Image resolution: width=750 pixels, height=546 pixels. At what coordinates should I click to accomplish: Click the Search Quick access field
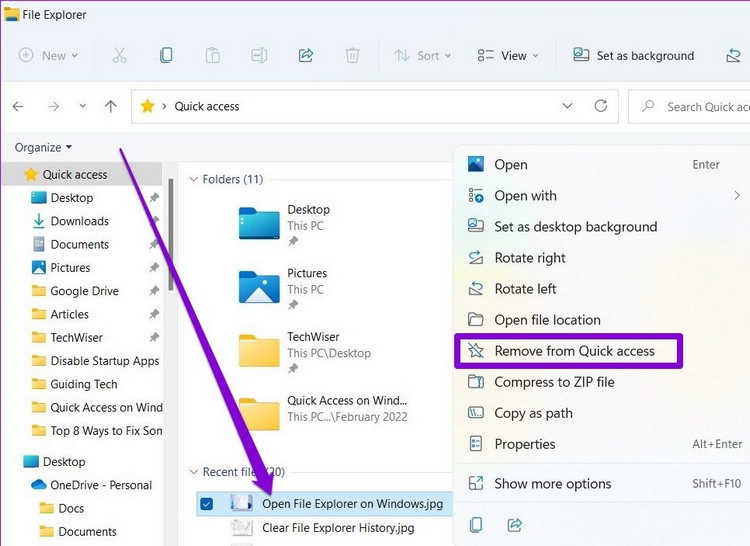point(690,106)
